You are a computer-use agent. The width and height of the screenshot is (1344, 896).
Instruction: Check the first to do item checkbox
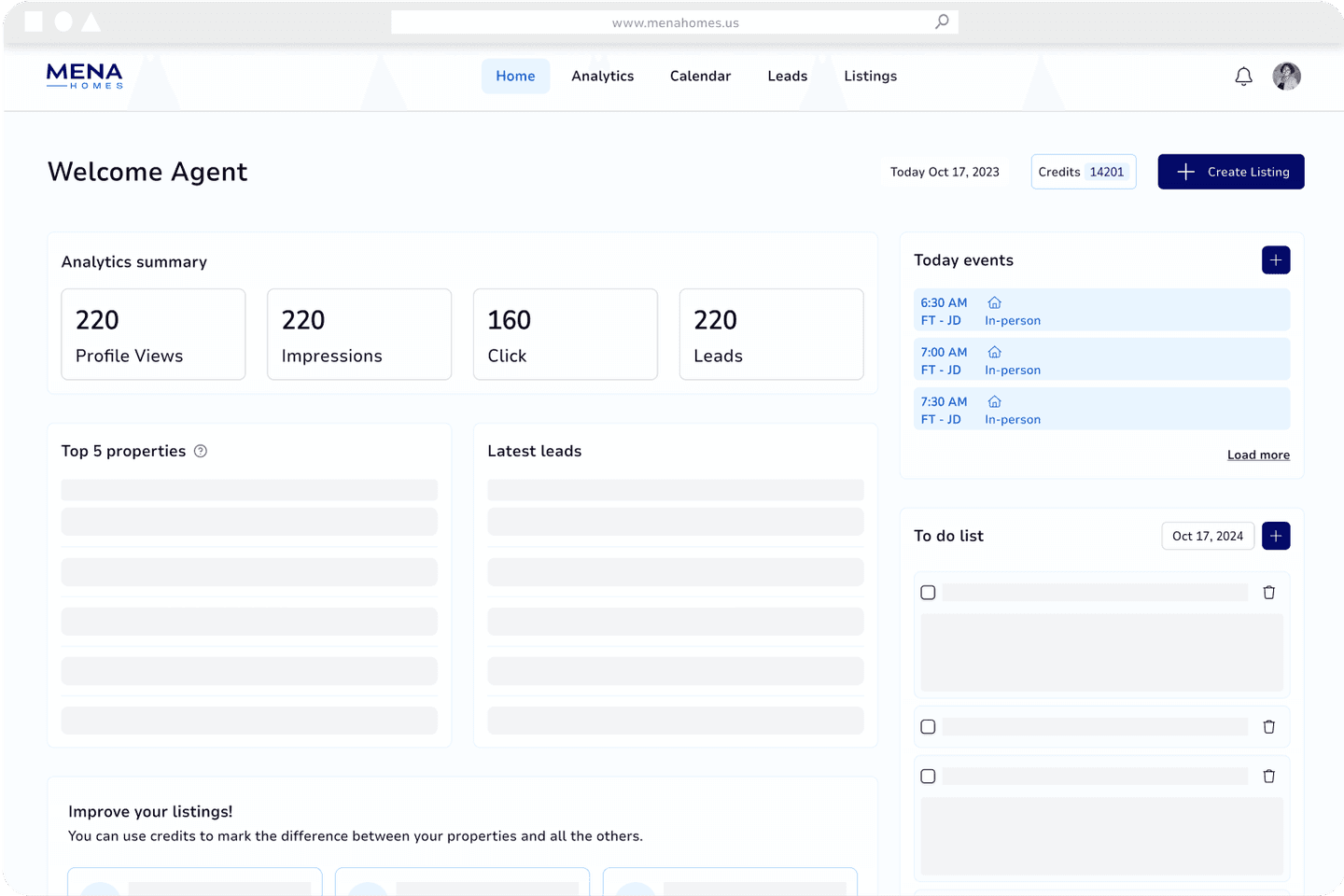pos(928,593)
